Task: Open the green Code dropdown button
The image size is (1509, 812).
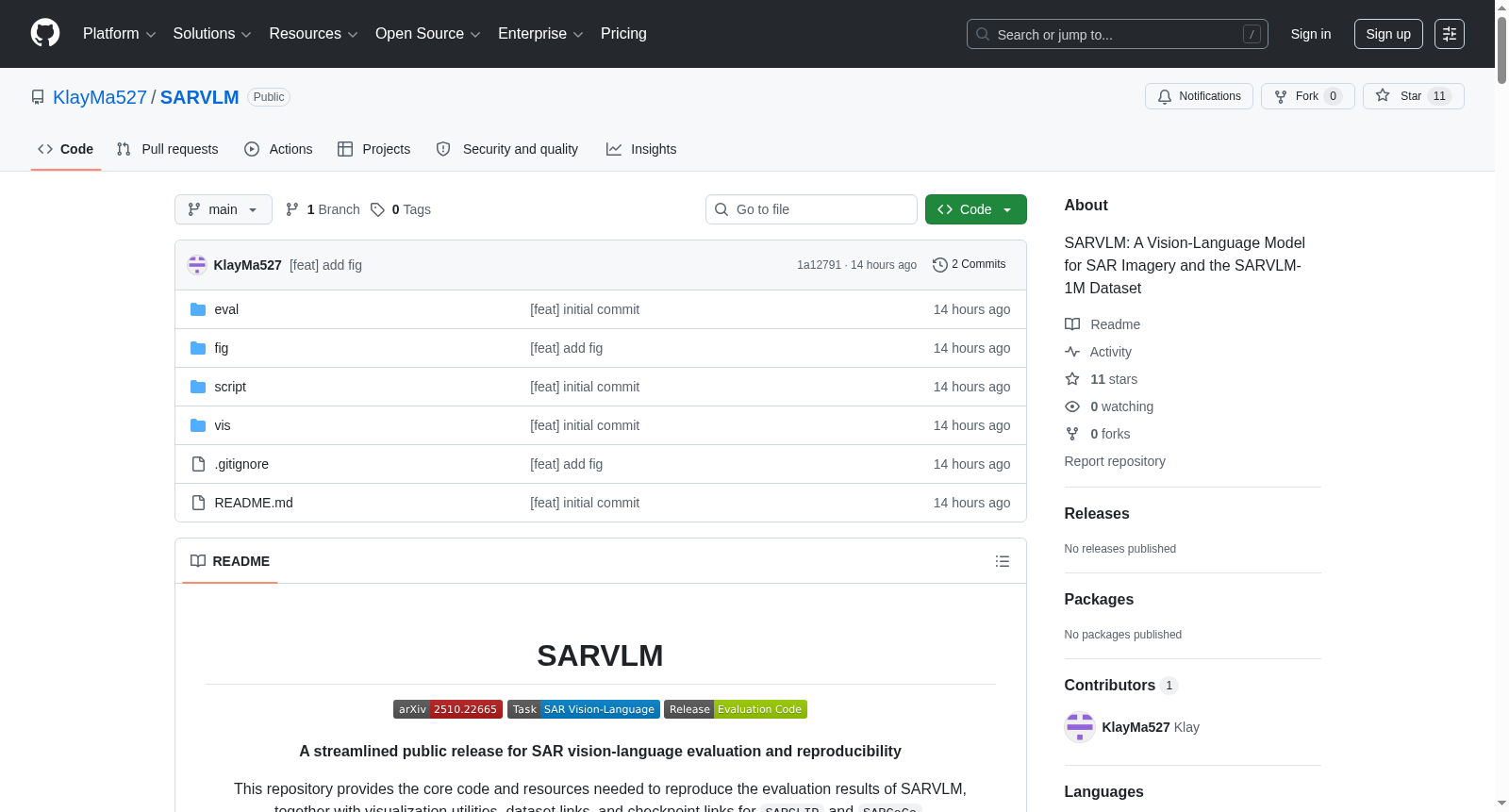Action: point(976,209)
